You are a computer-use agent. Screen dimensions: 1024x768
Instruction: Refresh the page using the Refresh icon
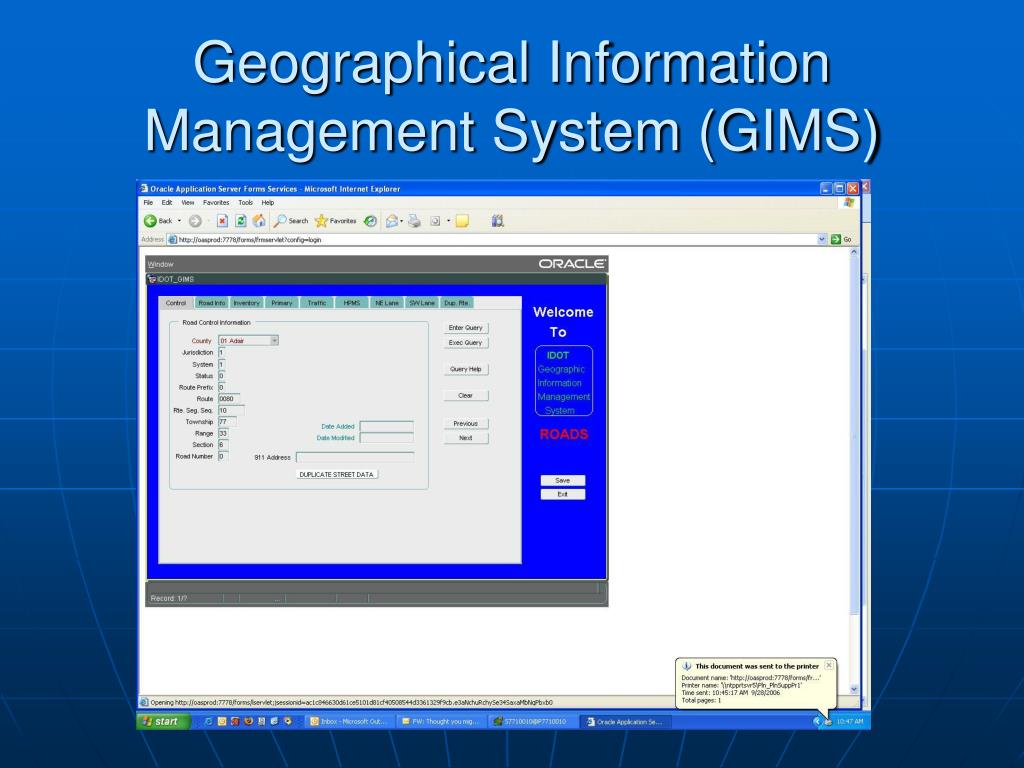pos(240,221)
